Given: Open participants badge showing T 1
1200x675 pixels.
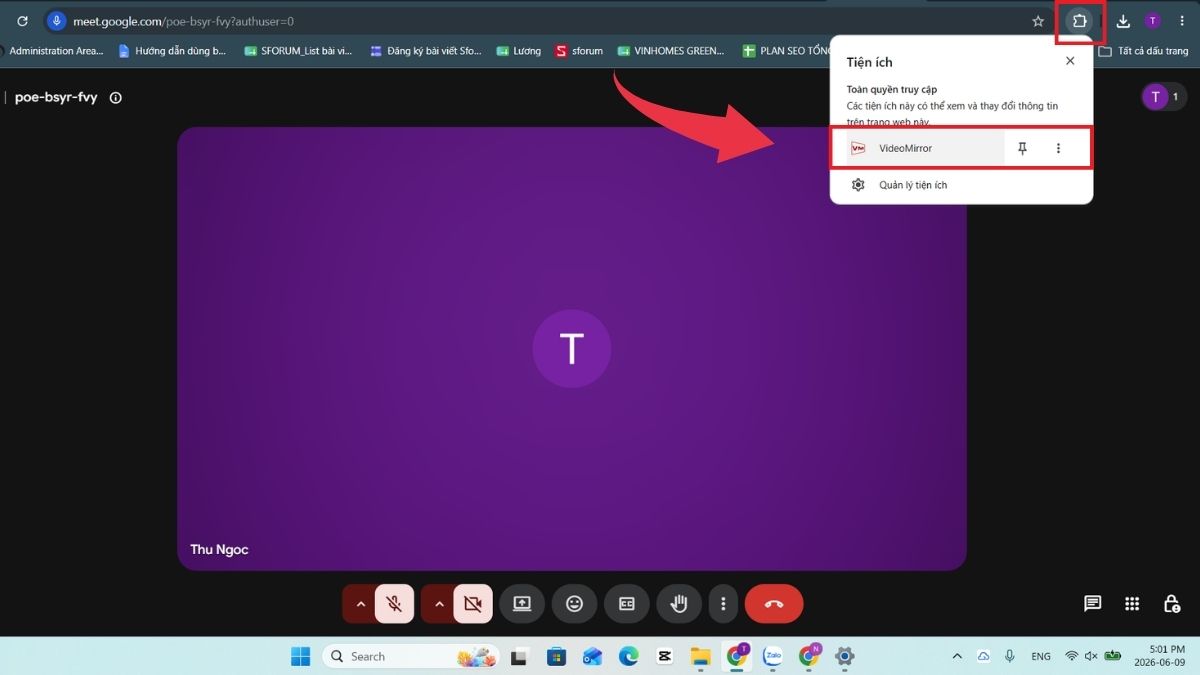Looking at the screenshot, I should pyautogui.click(x=1164, y=97).
